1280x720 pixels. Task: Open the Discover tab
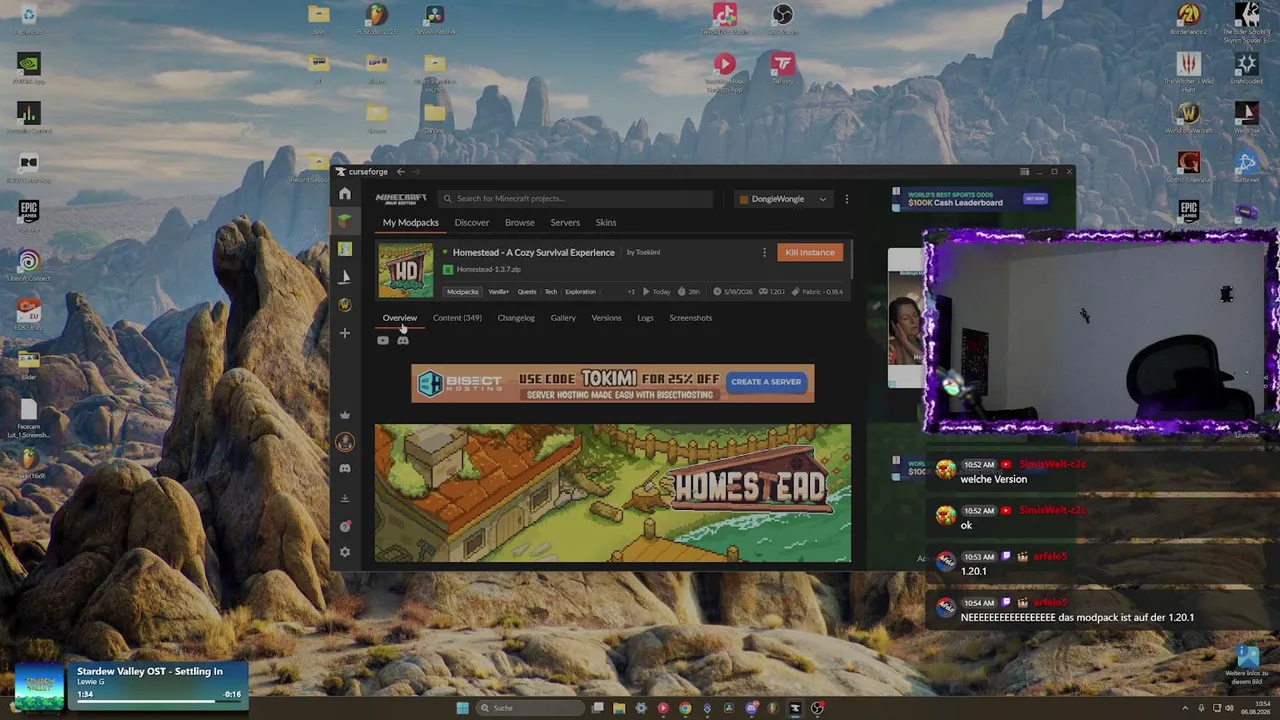(472, 223)
